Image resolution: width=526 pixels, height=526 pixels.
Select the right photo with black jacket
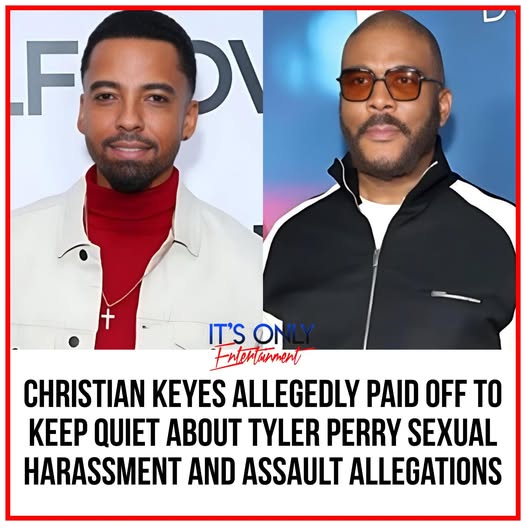click(x=389, y=180)
